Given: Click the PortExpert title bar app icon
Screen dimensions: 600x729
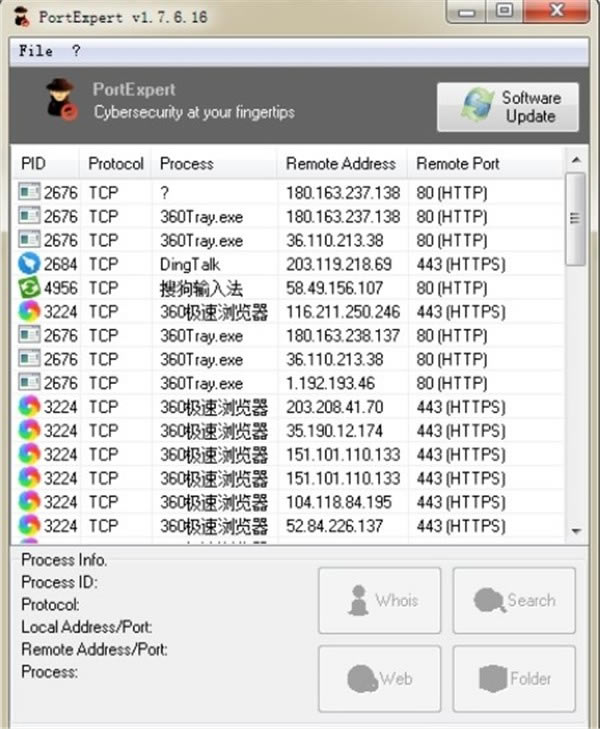Looking at the screenshot, I should (21, 17).
